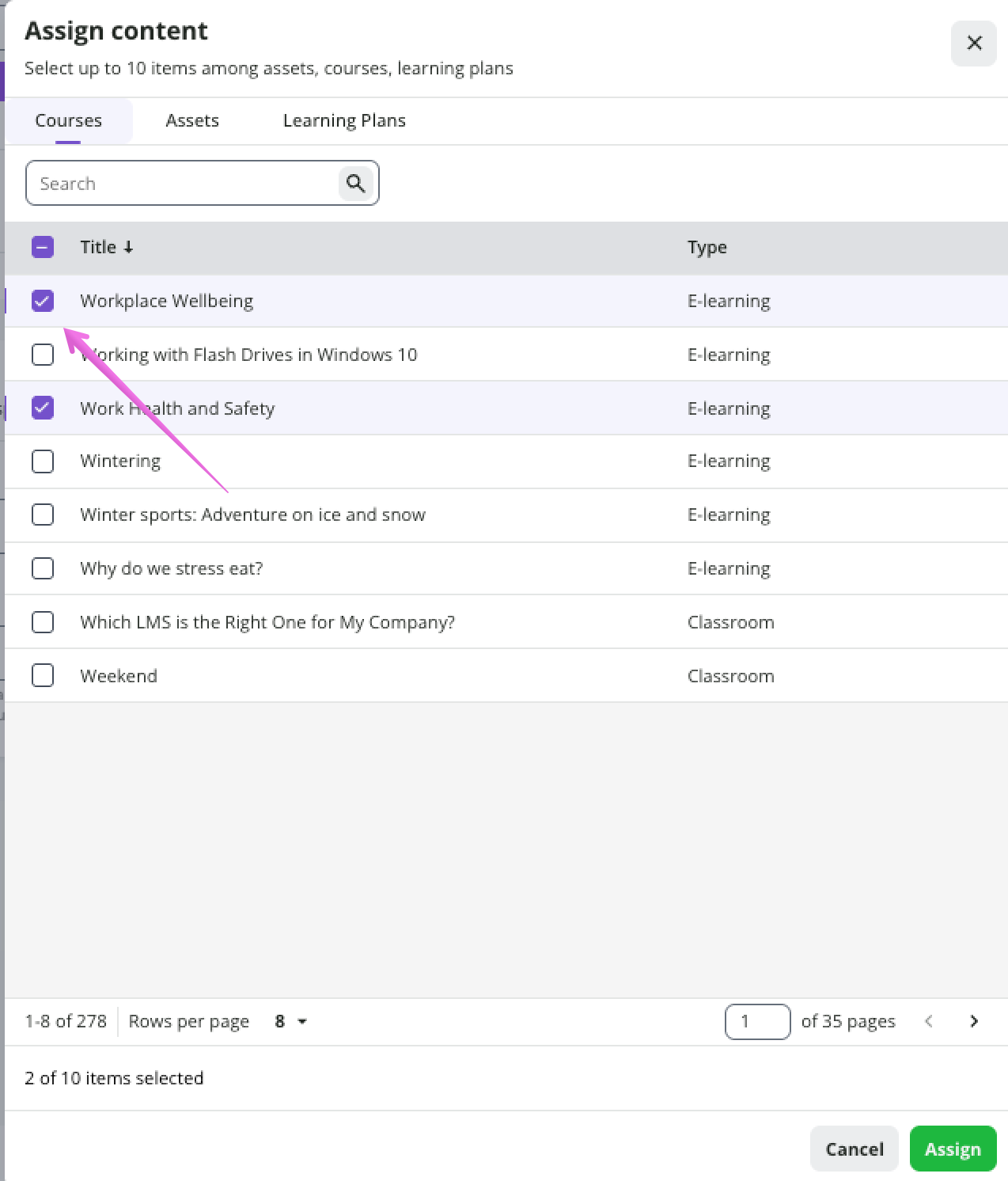Uncheck Work Health and Safety course
This screenshot has height=1181, width=1008.
click(43, 408)
